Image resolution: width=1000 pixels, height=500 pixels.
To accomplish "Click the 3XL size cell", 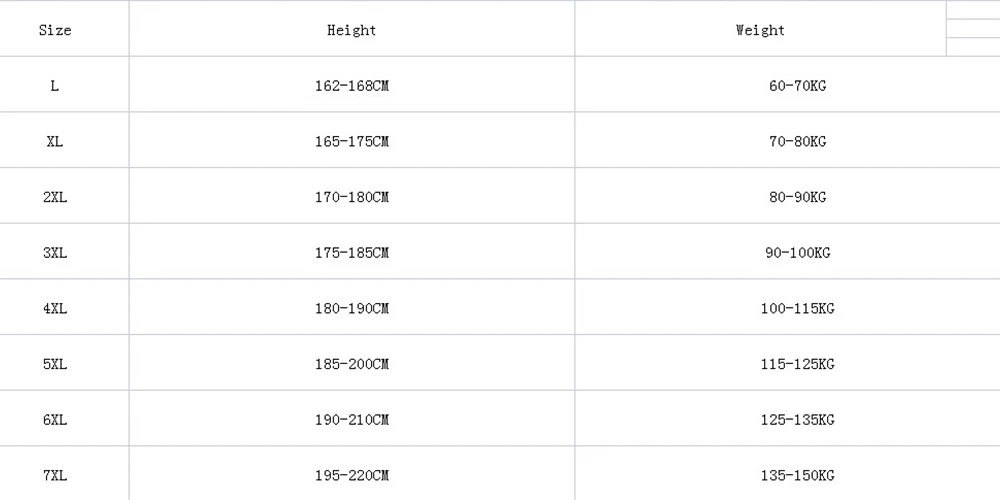I will [x=55, y=253].
